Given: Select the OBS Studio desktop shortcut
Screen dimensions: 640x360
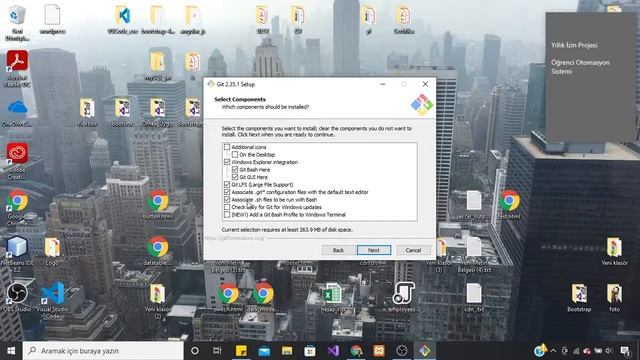Looking at the screenshot, I should point(17,297).
